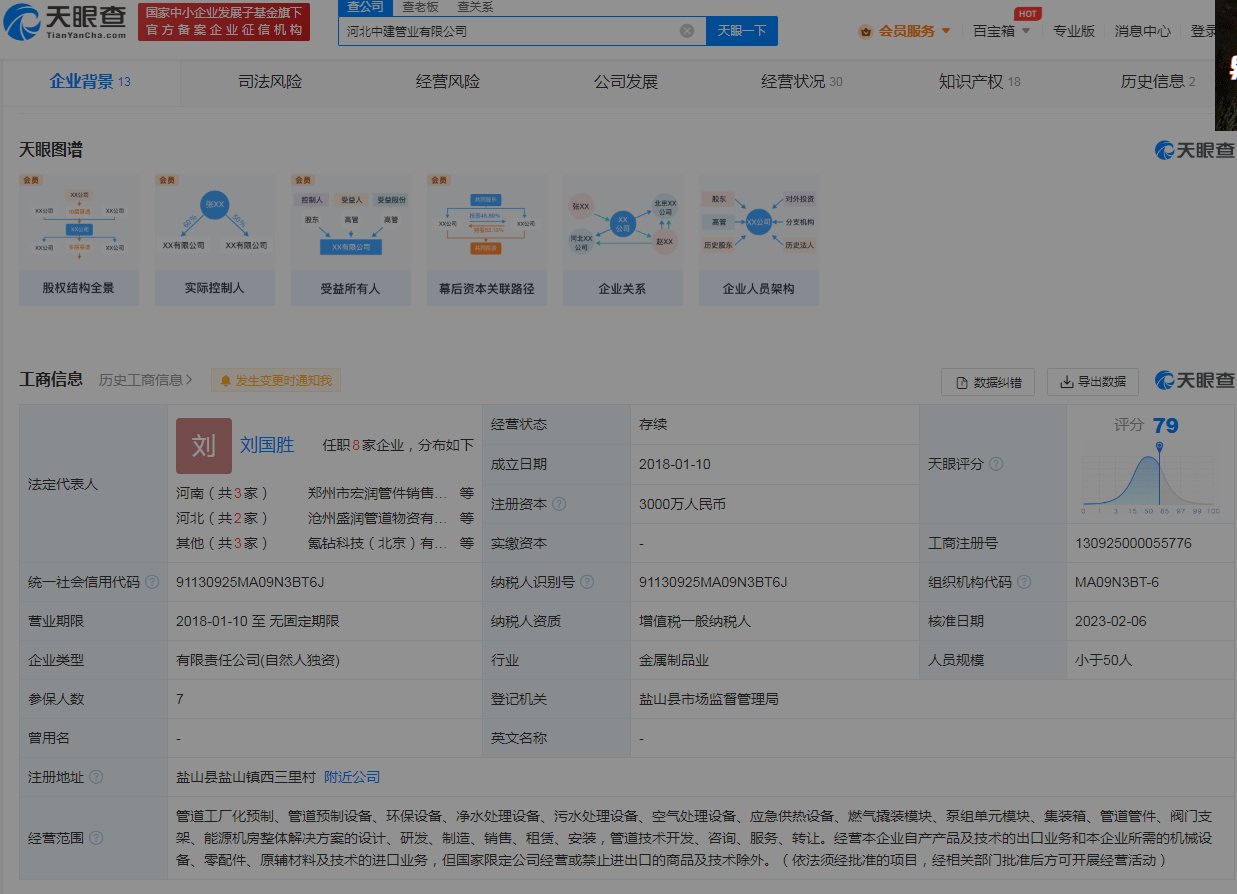Click organization code MA09N3BT-6
The height and width of the screenshot is (894, 1237).
point(1117,582)
